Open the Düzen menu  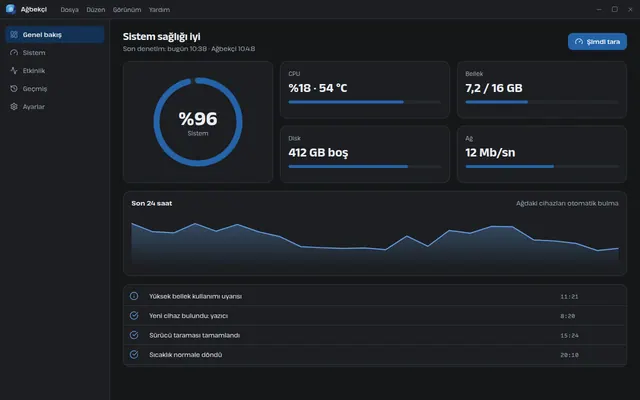[x=96, y=9]
